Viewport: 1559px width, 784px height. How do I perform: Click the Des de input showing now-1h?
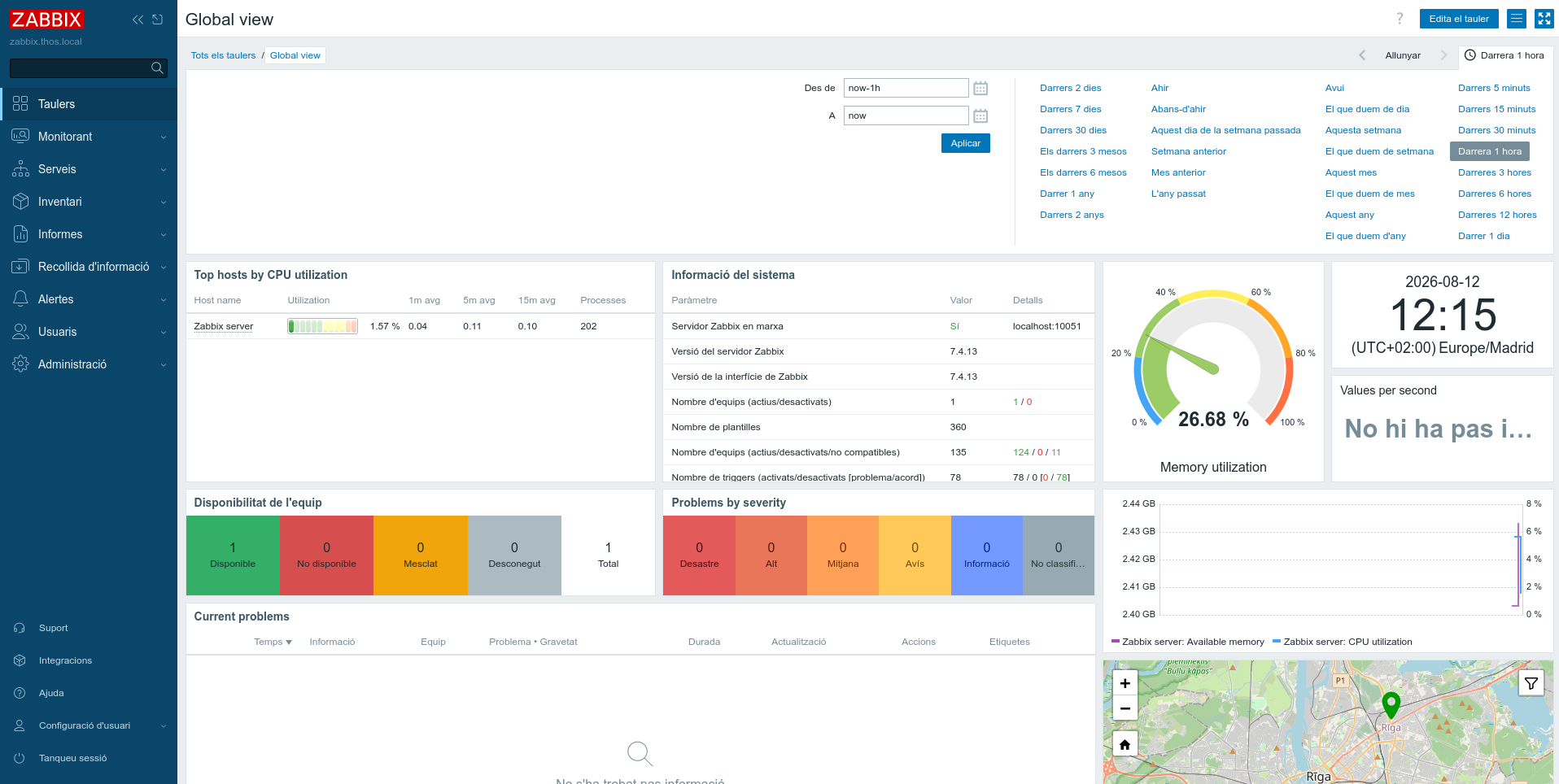906,88
